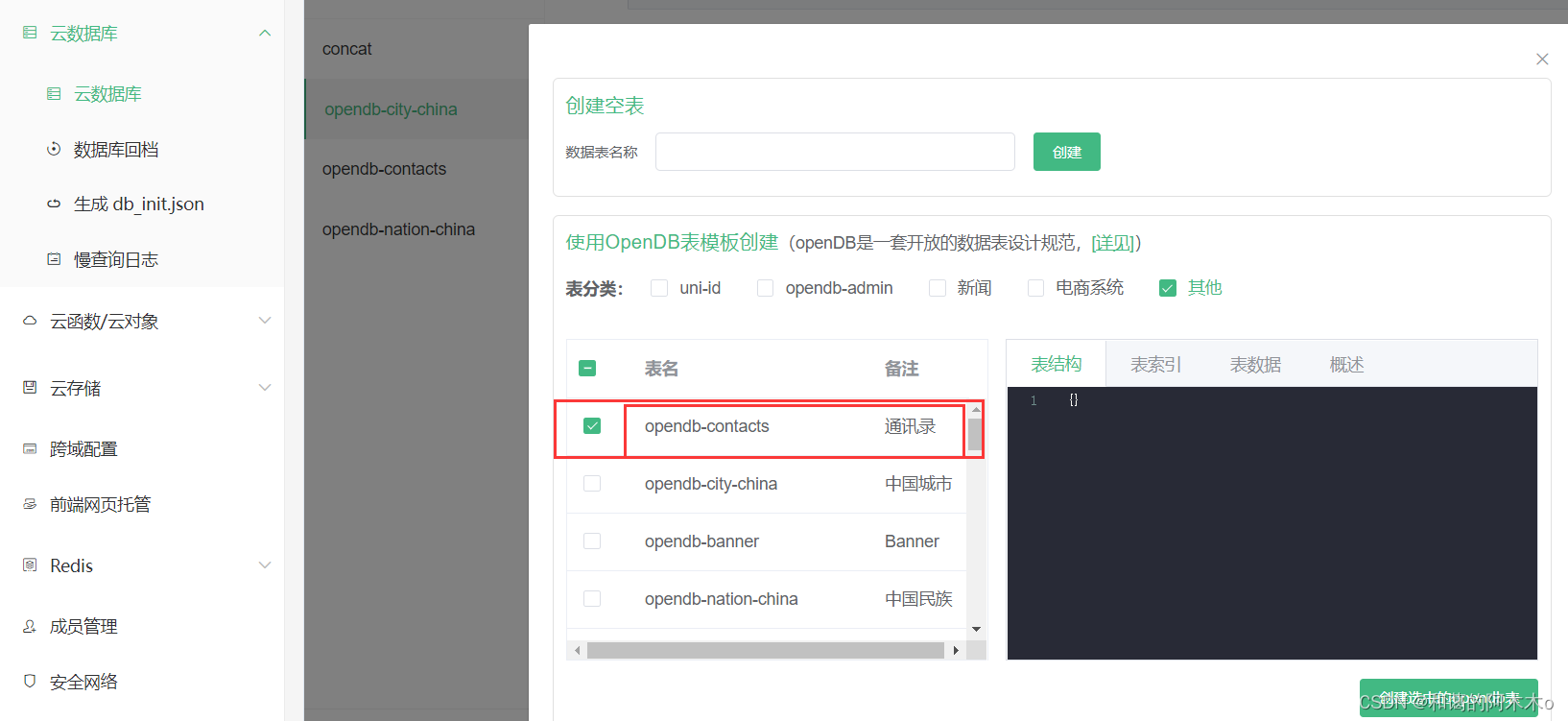Click the scroll-down arrow of the template list

(x=976, y=629)
